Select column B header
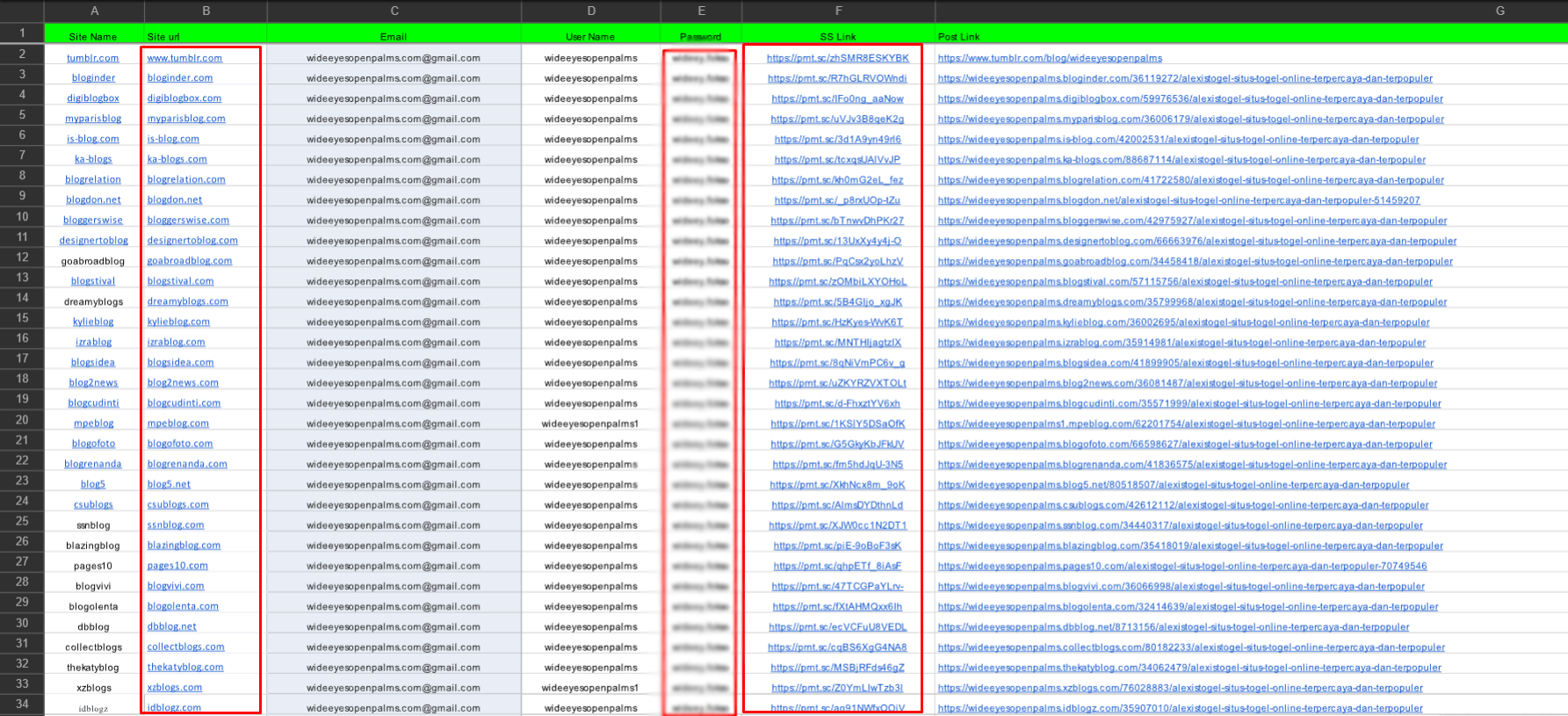 206,11
